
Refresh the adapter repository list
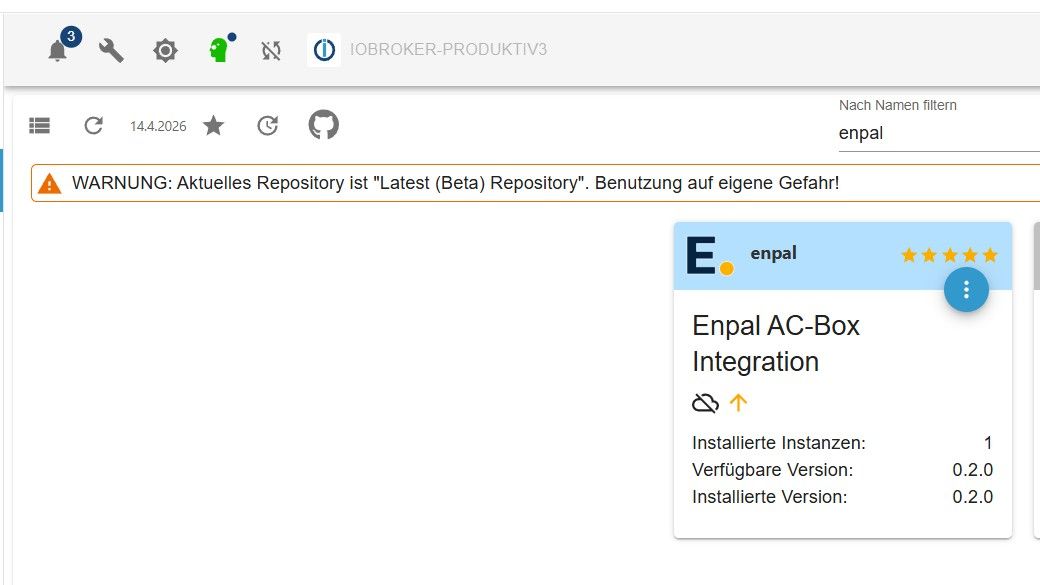[x=94, y=125]
